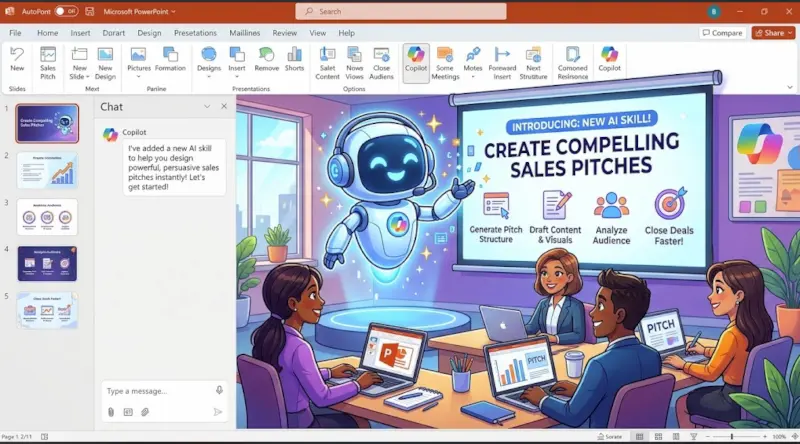Click the fit-to-window icon after 100%
800x444 pixels.
[795, 437]
